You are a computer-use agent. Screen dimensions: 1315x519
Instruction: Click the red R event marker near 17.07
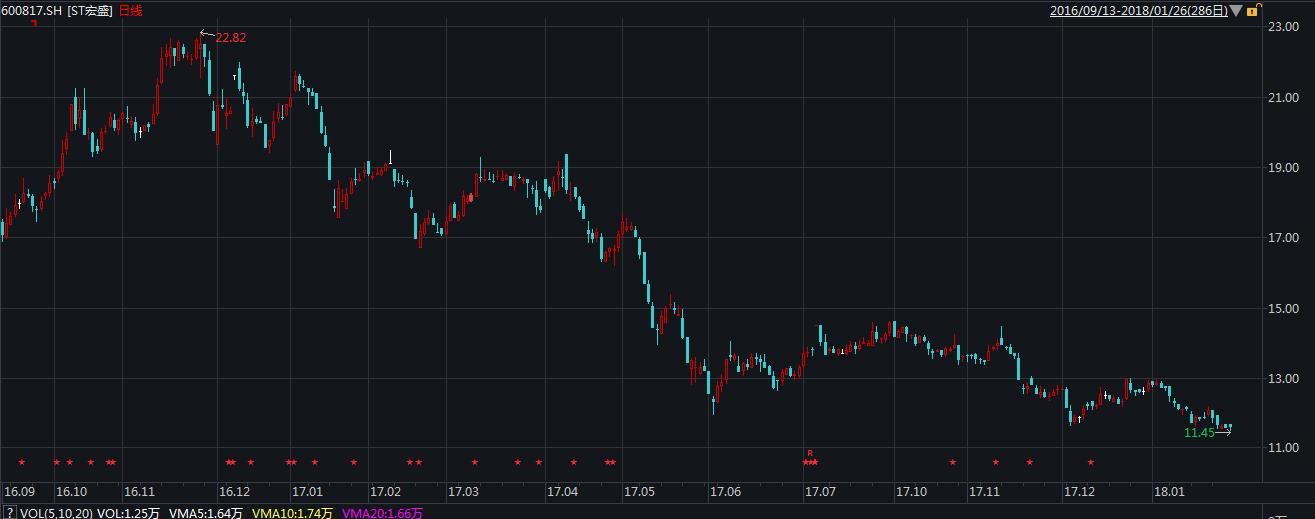[x=810, y=453]
